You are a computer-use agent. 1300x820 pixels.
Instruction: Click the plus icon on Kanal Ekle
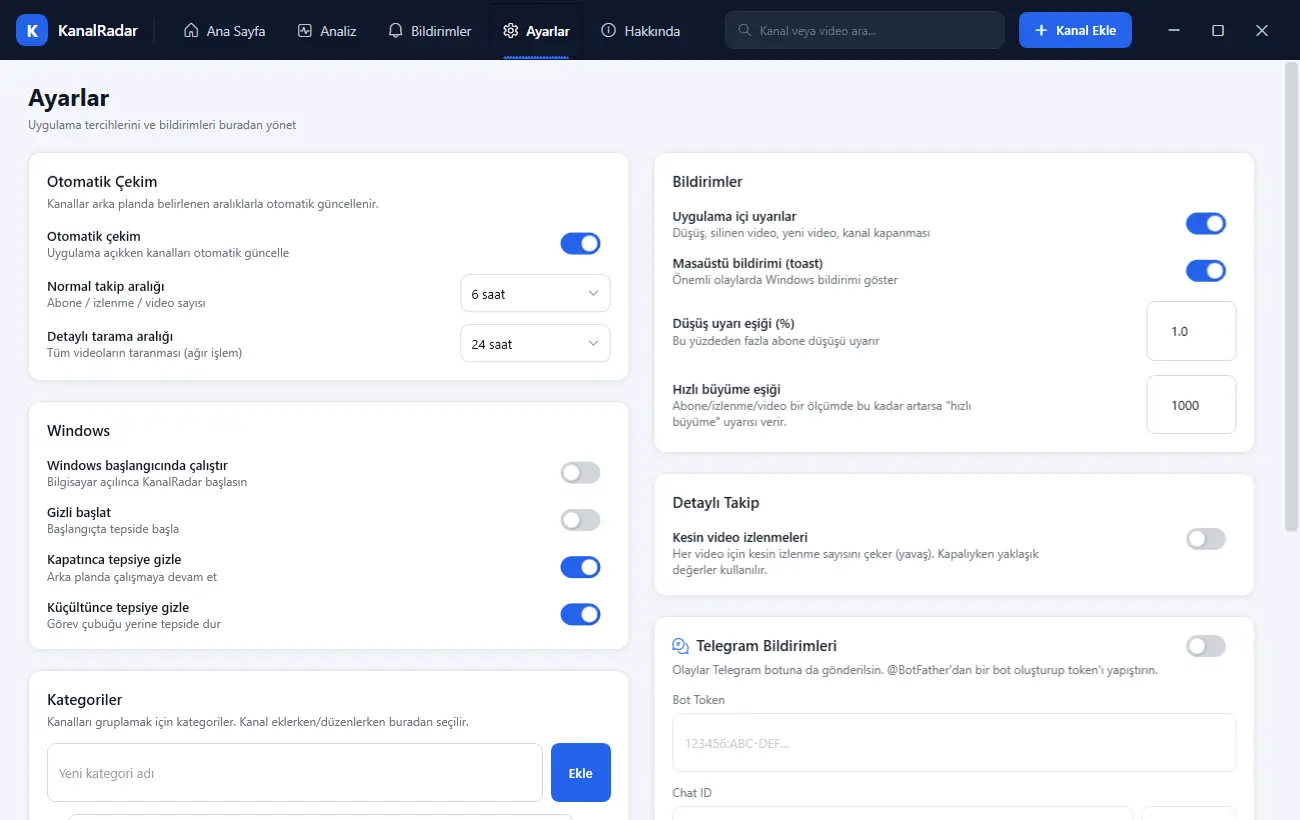point(1042,30)
